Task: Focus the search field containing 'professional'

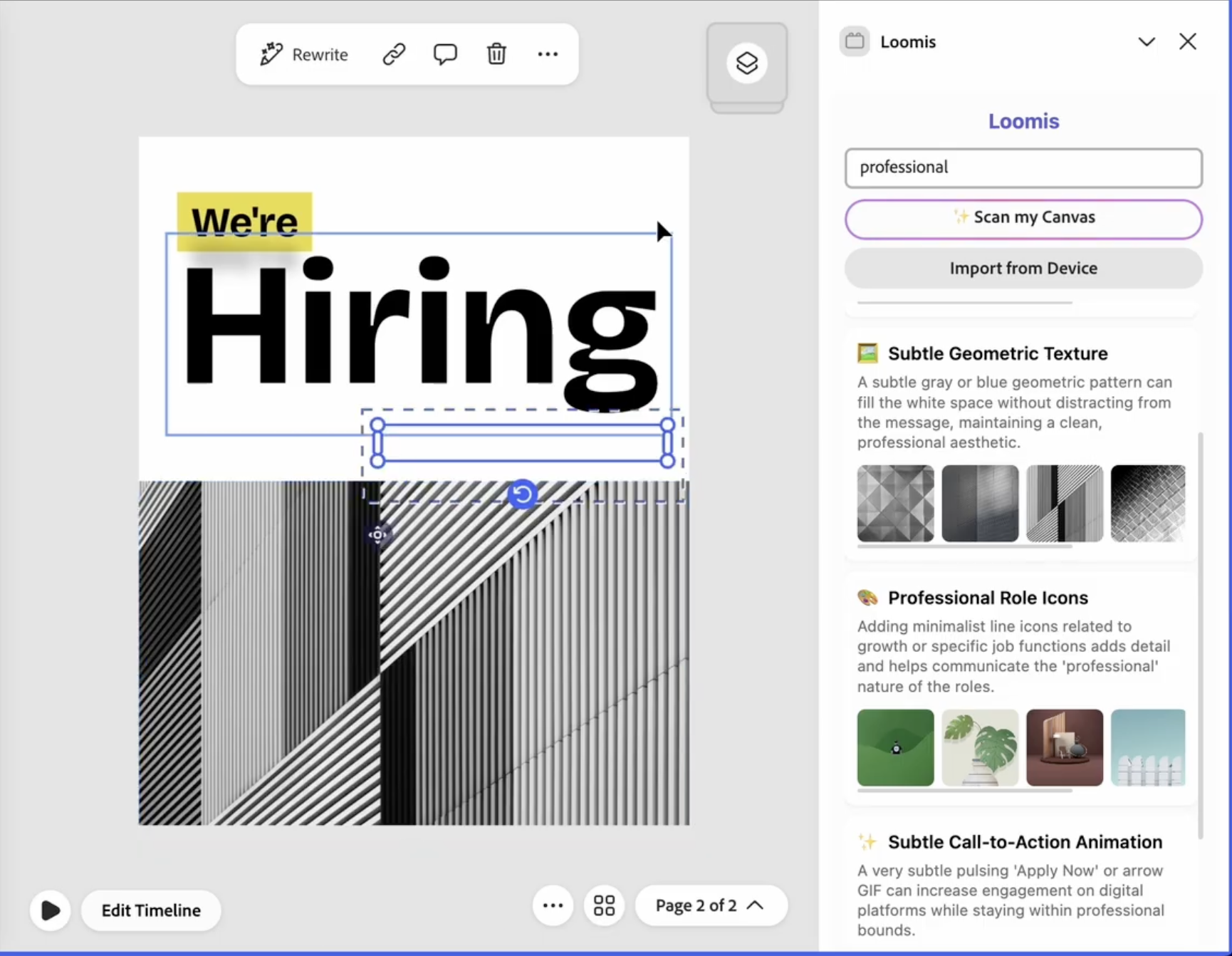Action: pos(1023,168)
